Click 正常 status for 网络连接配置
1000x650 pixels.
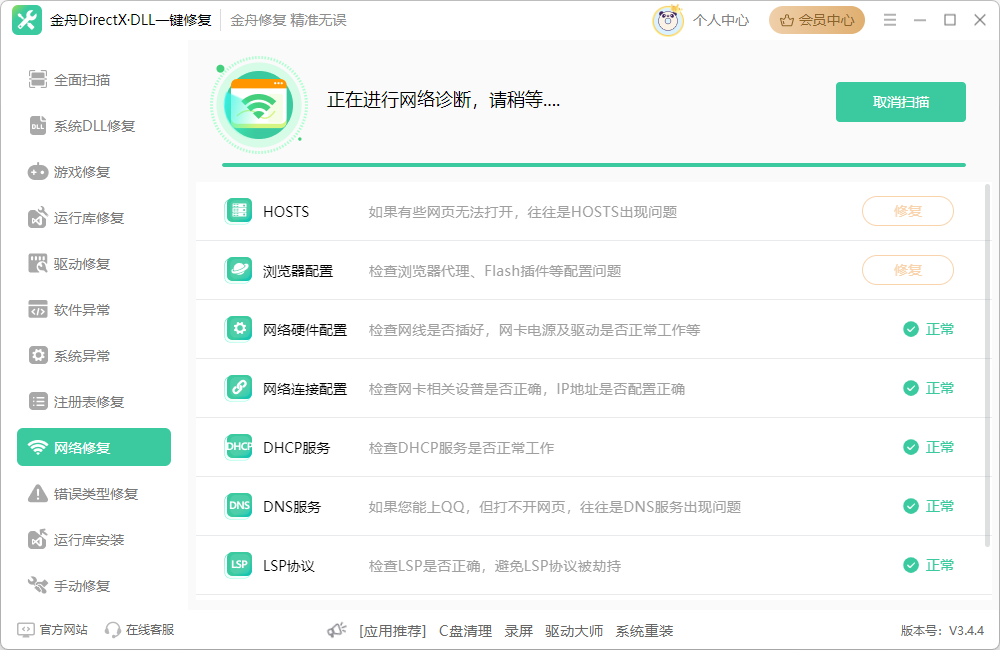929,388
